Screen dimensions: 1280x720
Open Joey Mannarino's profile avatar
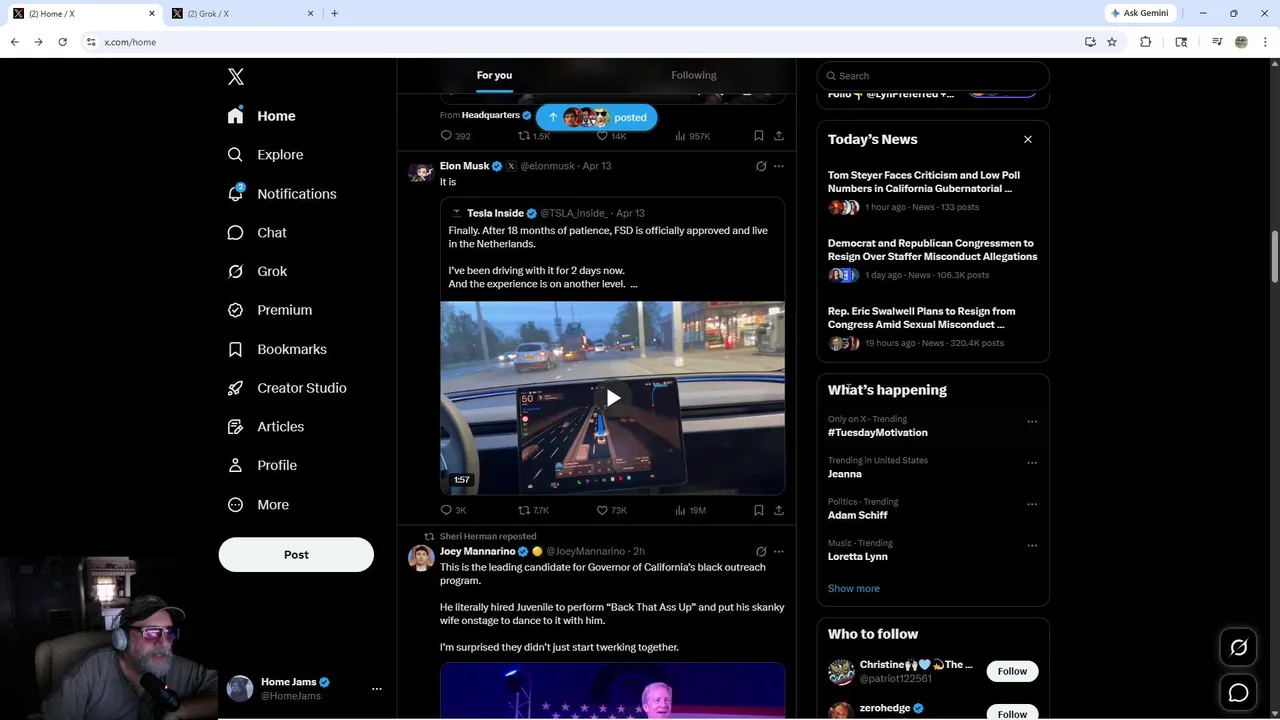421,557
